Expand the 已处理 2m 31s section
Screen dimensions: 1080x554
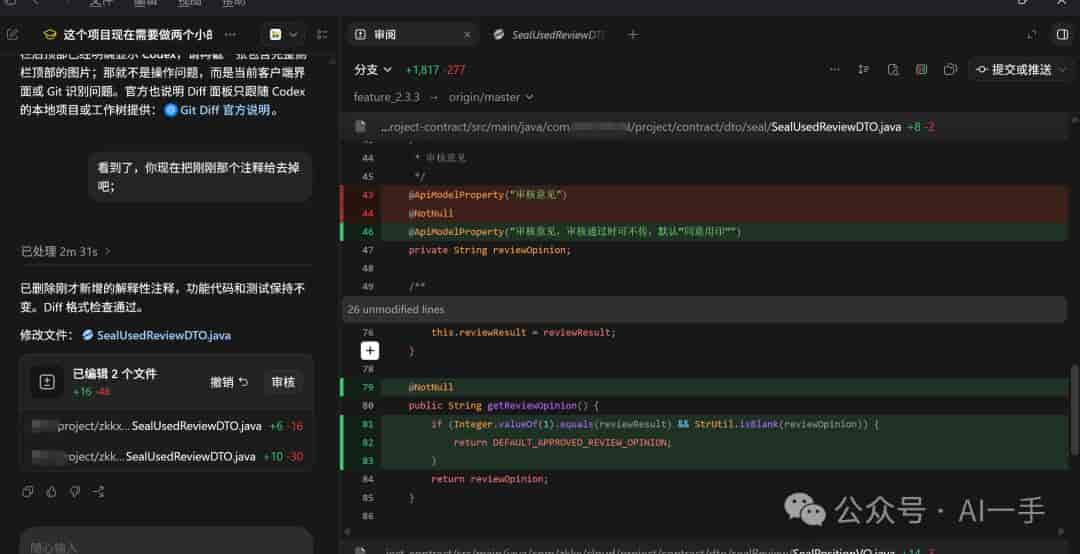pos(65,252)
